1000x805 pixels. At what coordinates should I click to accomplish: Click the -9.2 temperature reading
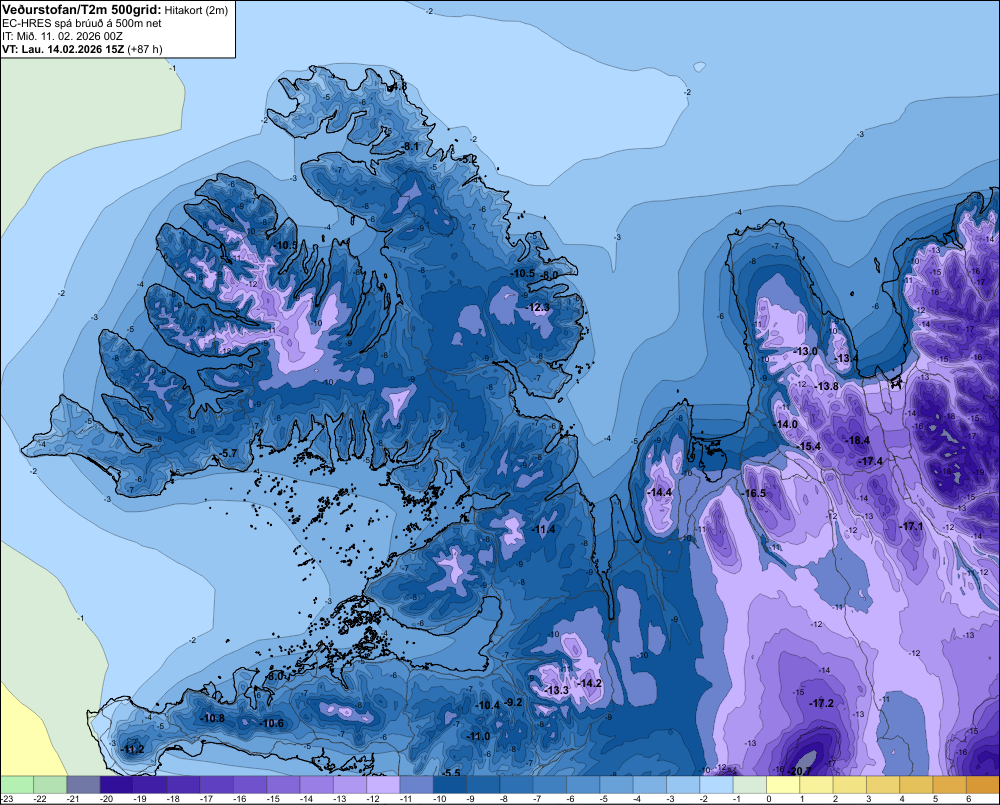[x=513, y=702]
